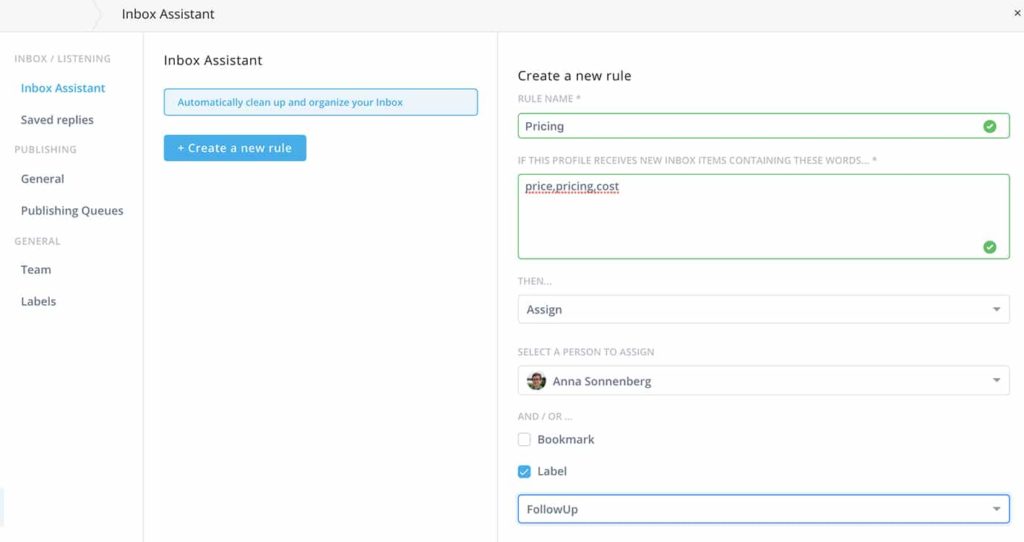Open Team settings in sidebar
This screenshot has width=1024, height=542.
point(36,270)
